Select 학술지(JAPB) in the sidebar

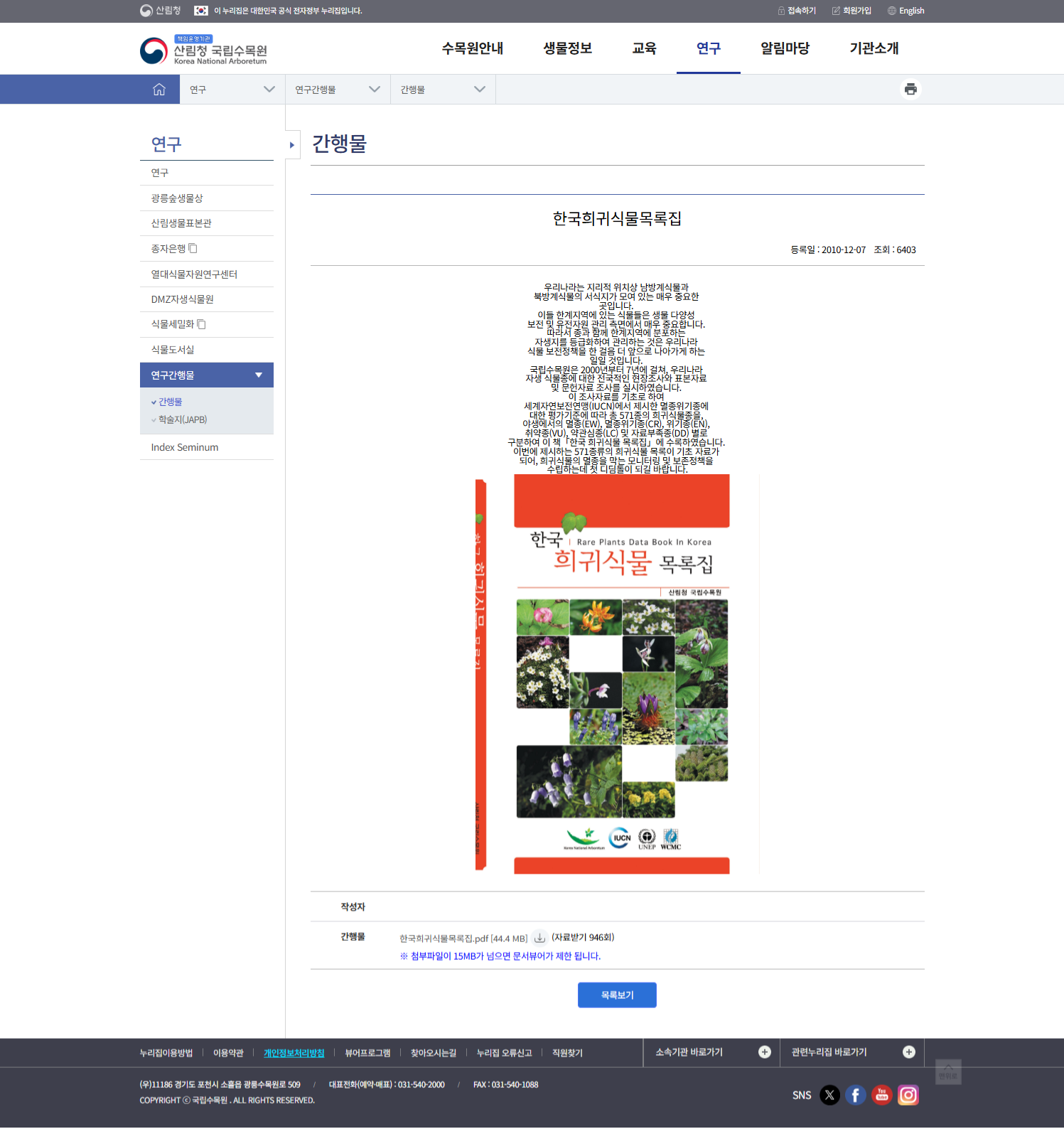[183, 420]
